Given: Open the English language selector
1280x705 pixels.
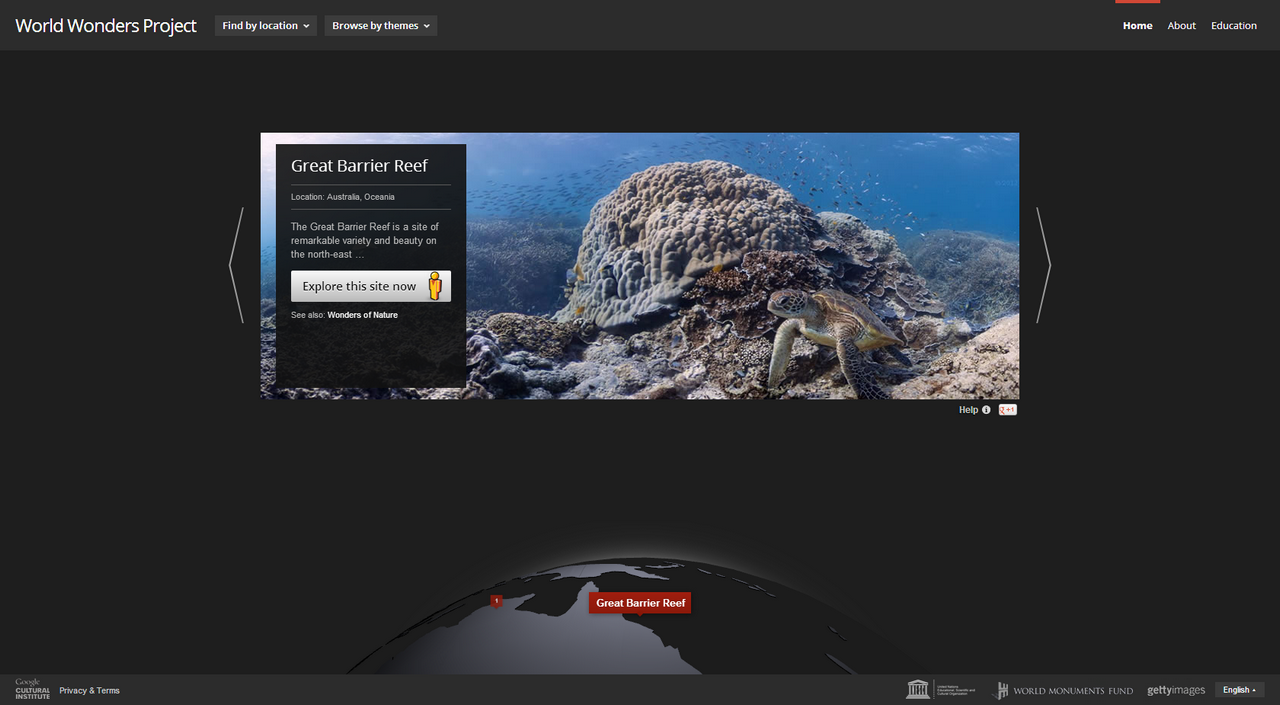Looking at the screenshot, I should pyautogui.click(x=1240, y=690).
